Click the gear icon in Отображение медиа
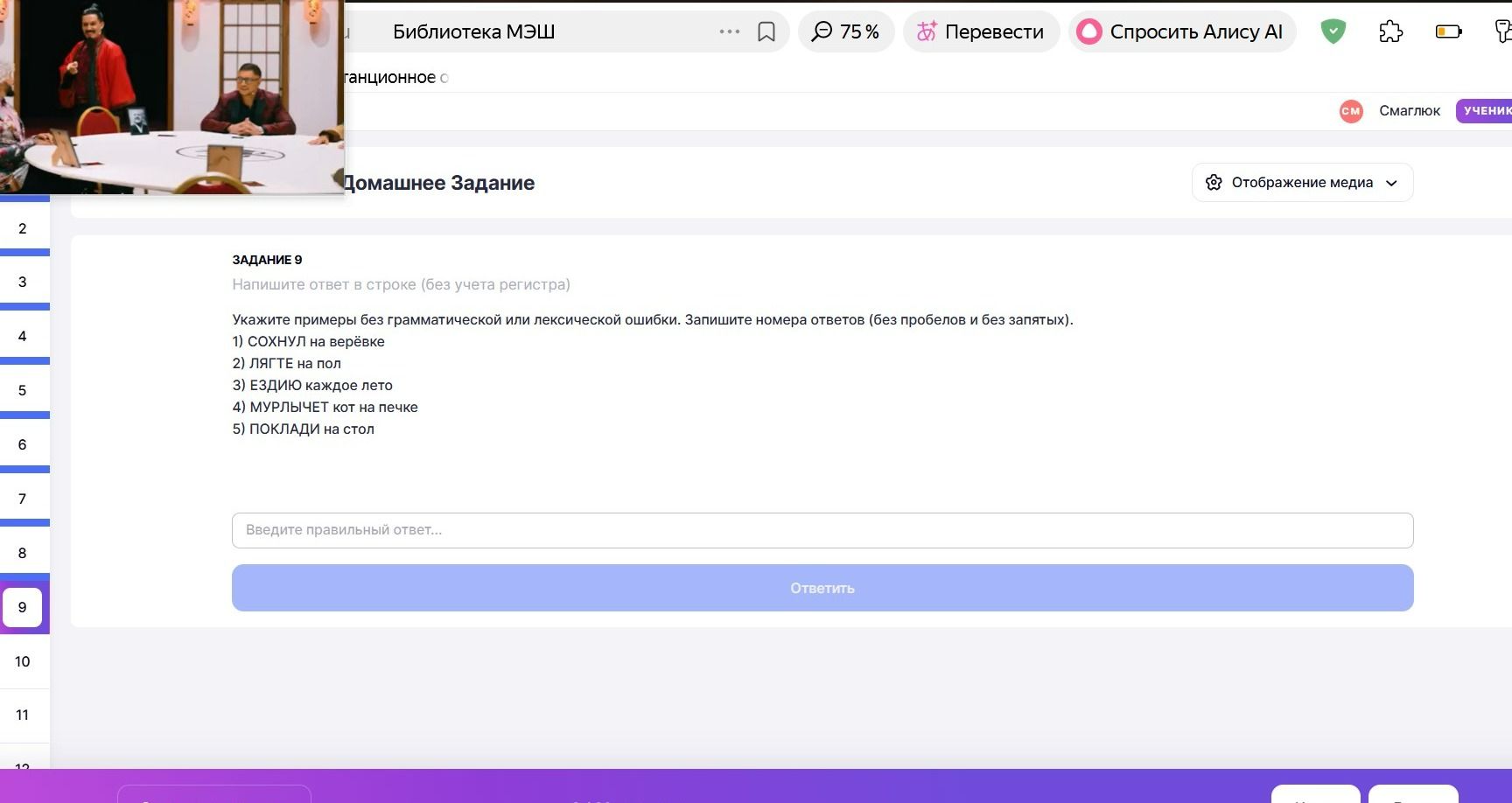 1214,183
